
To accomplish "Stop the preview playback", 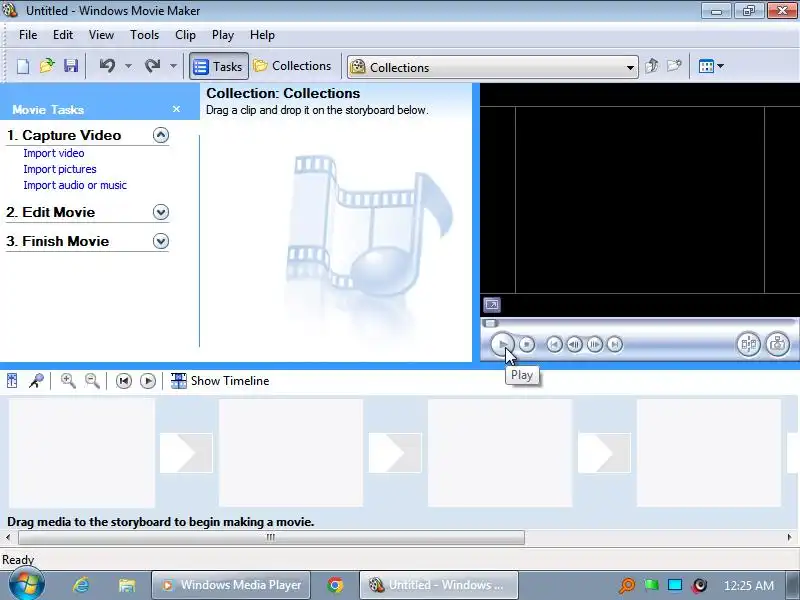I will (527, 344).
